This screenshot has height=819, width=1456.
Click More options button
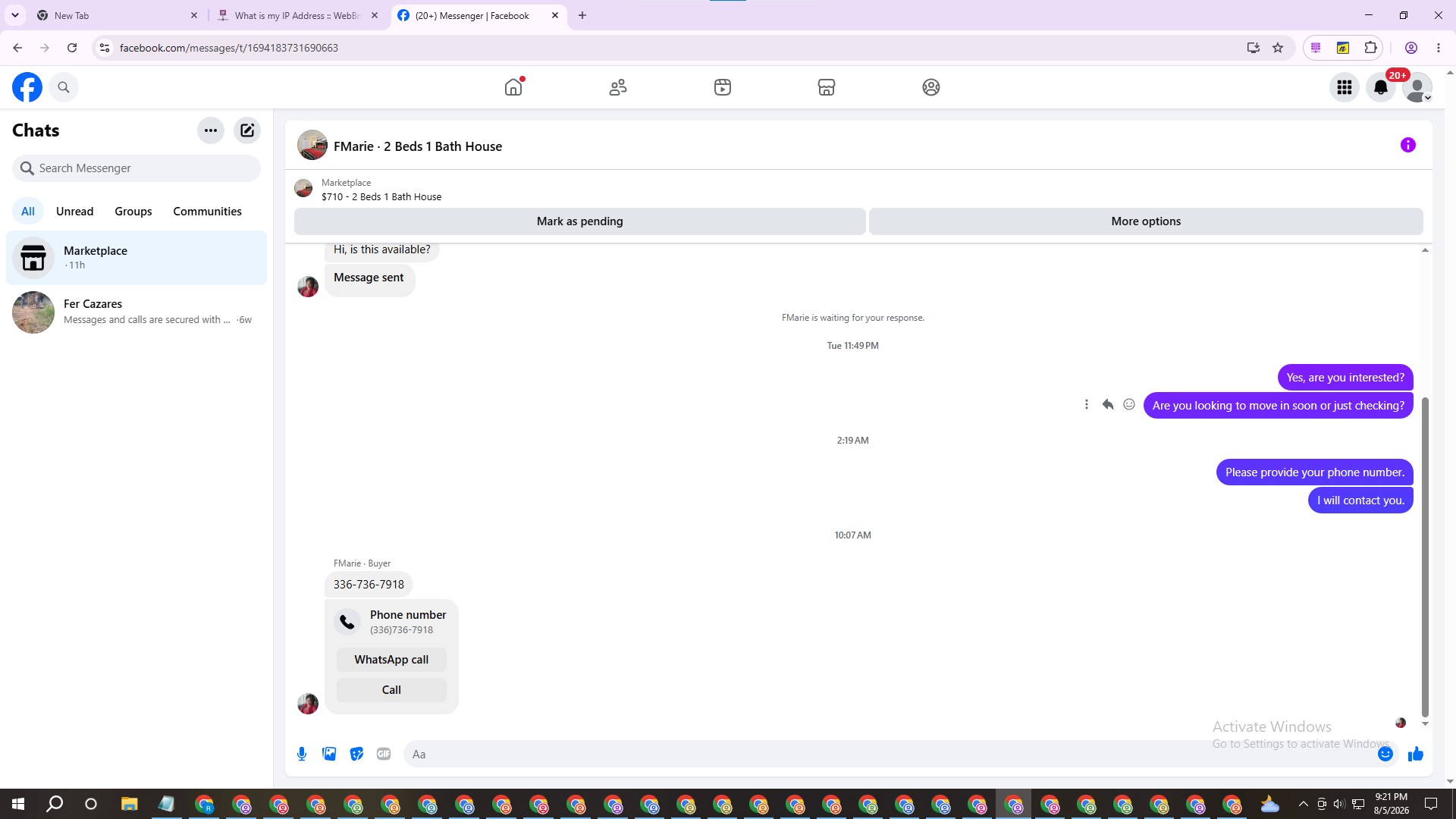(1146, 221)
